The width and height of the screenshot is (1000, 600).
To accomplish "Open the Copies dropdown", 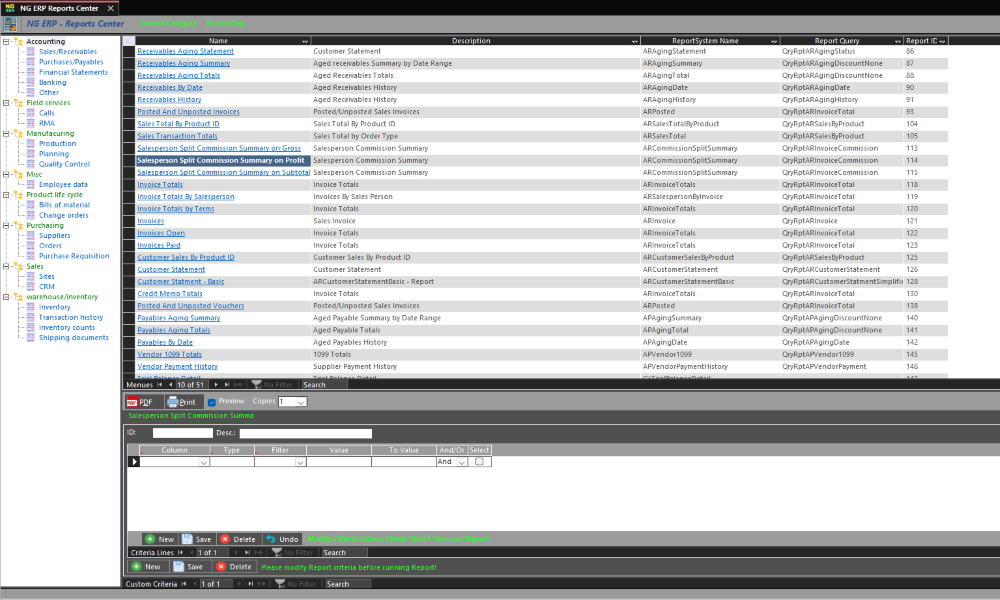I will click(x=301, y=402).
